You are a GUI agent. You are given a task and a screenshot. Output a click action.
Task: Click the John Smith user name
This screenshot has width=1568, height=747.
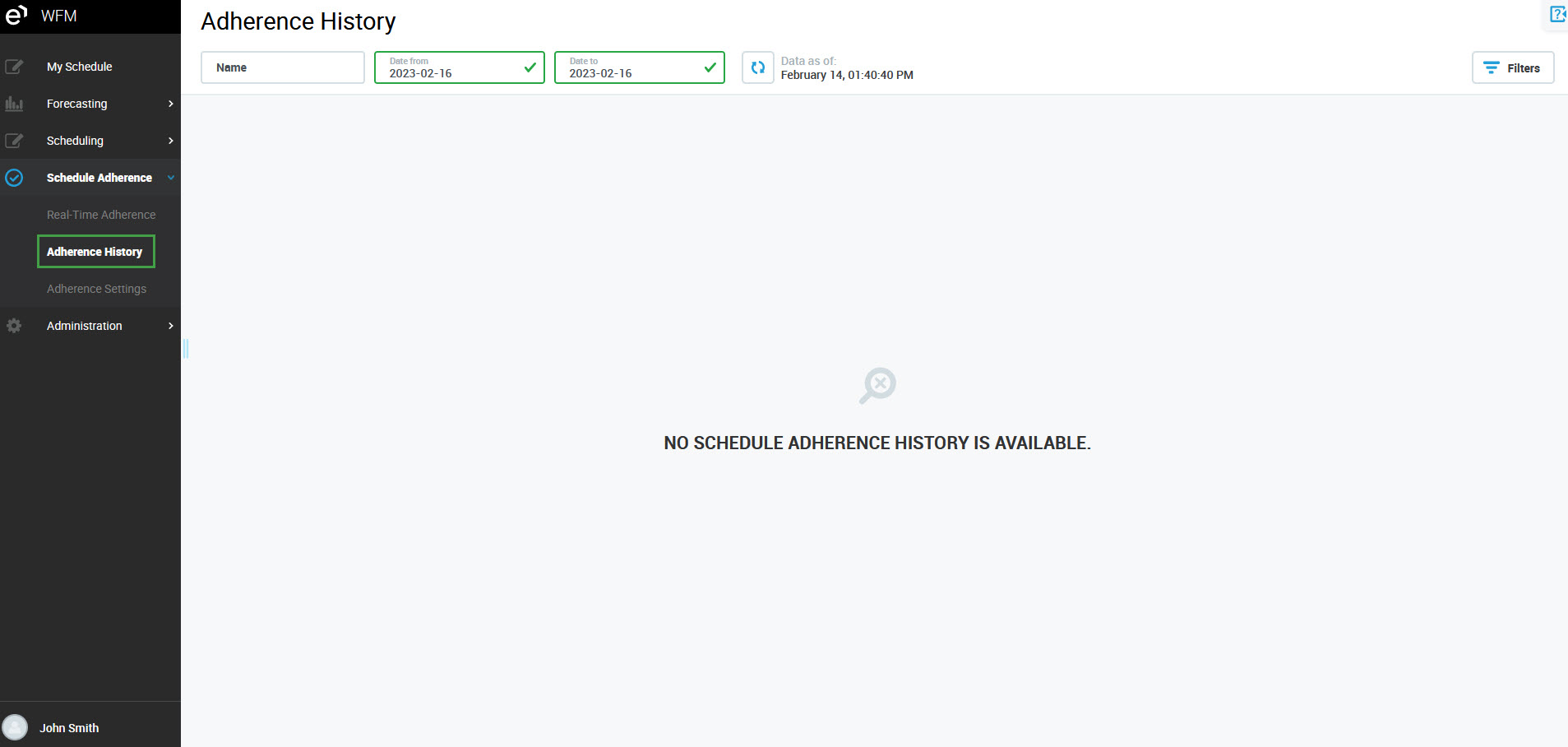tap(69, 728)
